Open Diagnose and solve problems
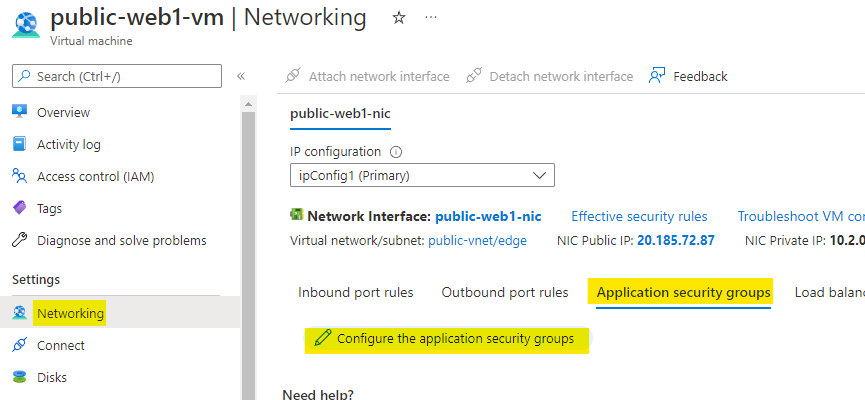This screenshot has height=400, width=865. (x=121, y=241)
